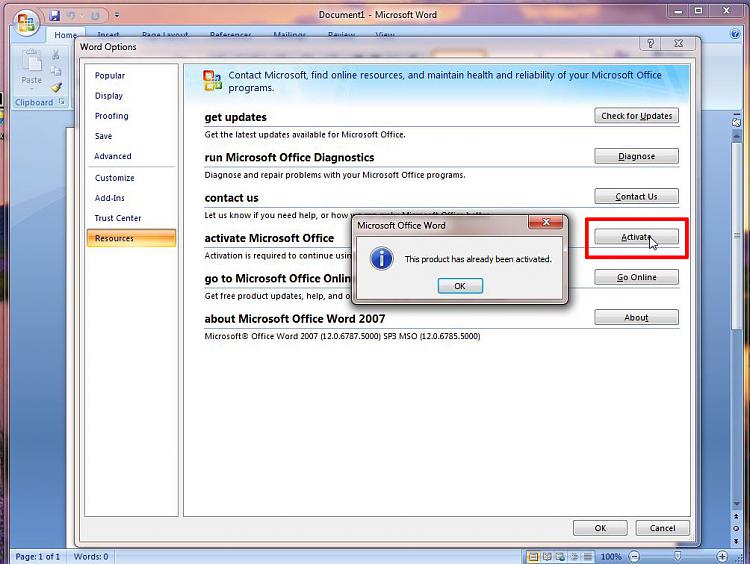
Task: Open Word Help icon in main window
Action: (x=735, y=34)
